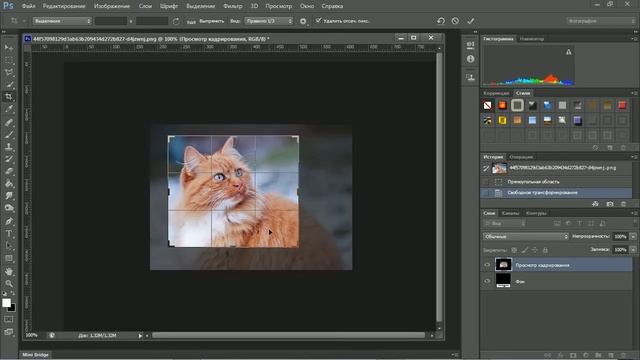Expand the status bar info arrow
Image resolution: width=640 pixels, height=360 pixels.
[140, 336]
